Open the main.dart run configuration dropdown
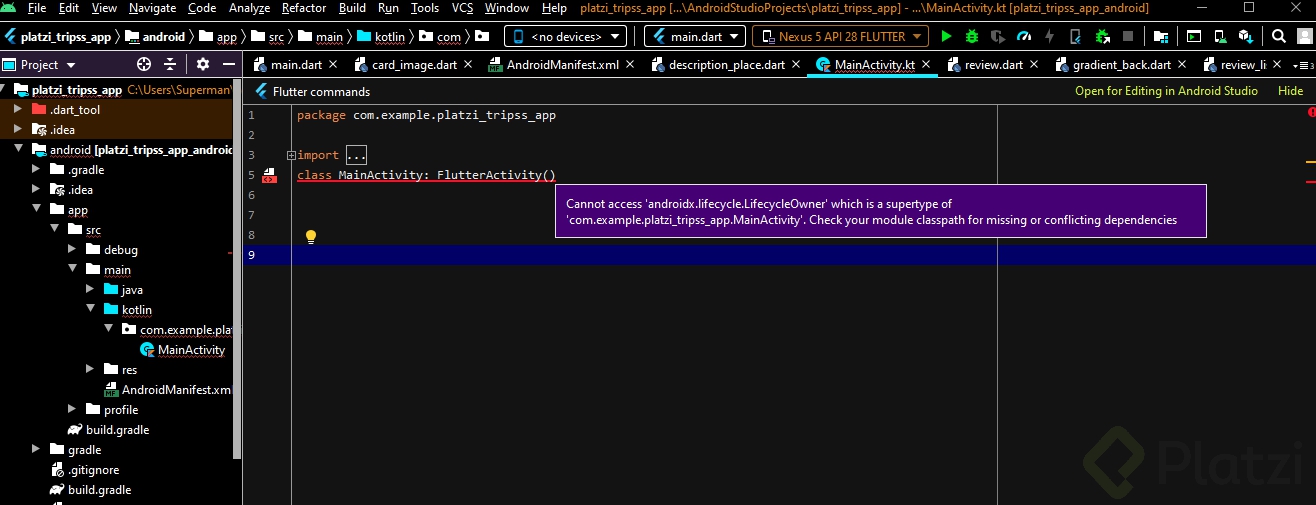The width and height of the screenshot is (1316, 505). click(695, 36)
